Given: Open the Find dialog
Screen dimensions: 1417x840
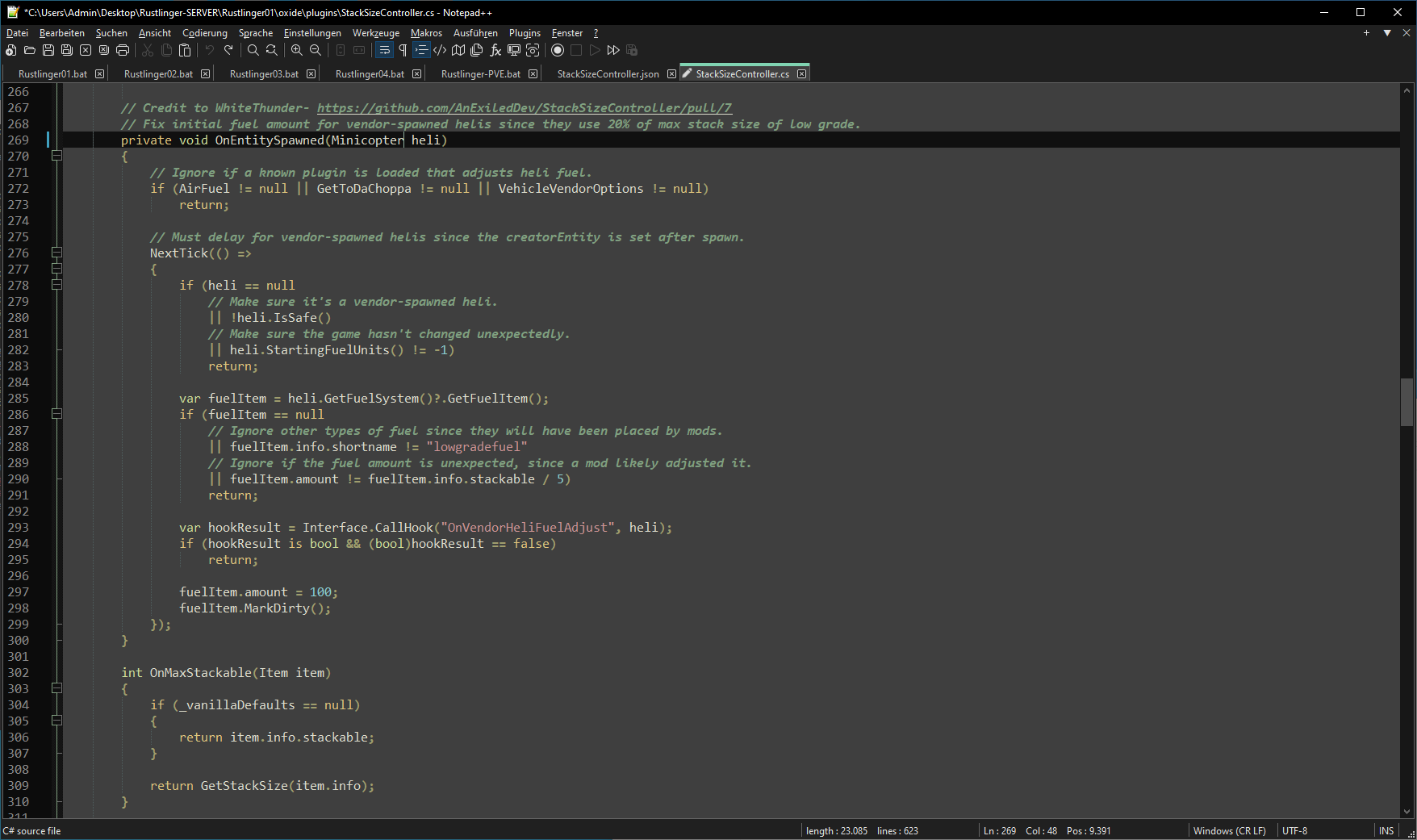Looking at the screenshot, I should coord(253,50).
